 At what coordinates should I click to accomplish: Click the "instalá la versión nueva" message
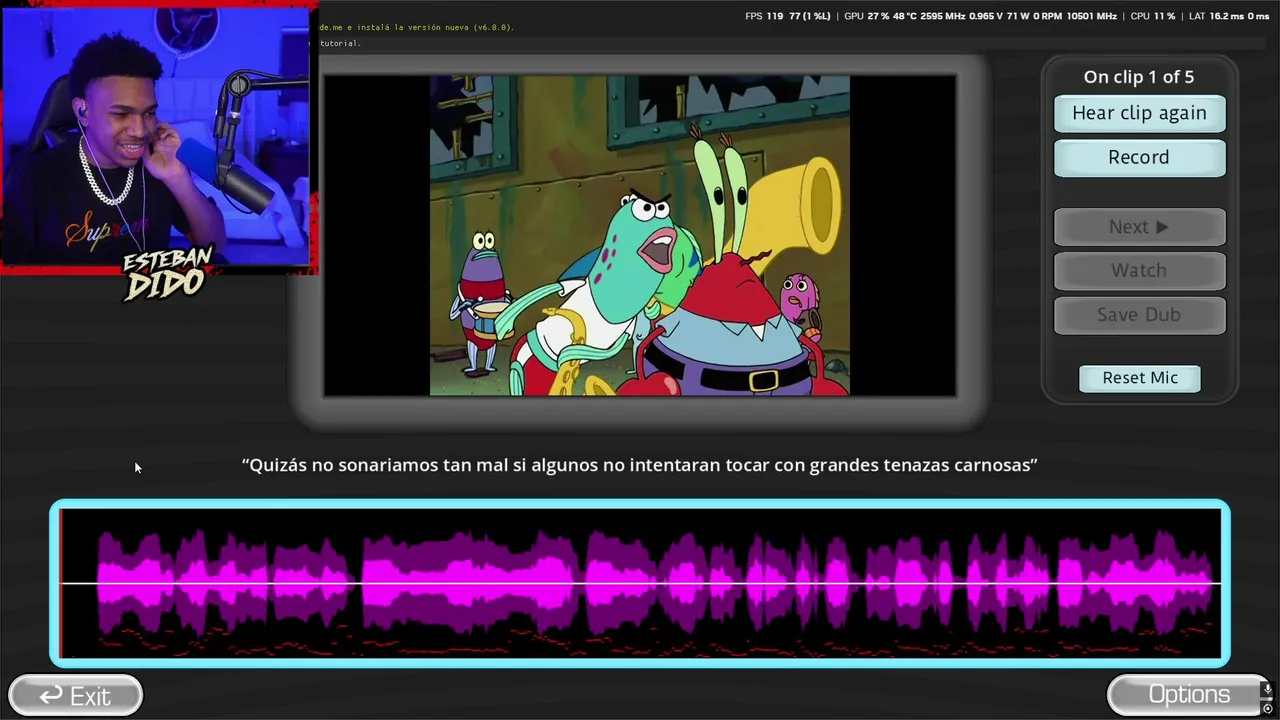tap(417, 27)
